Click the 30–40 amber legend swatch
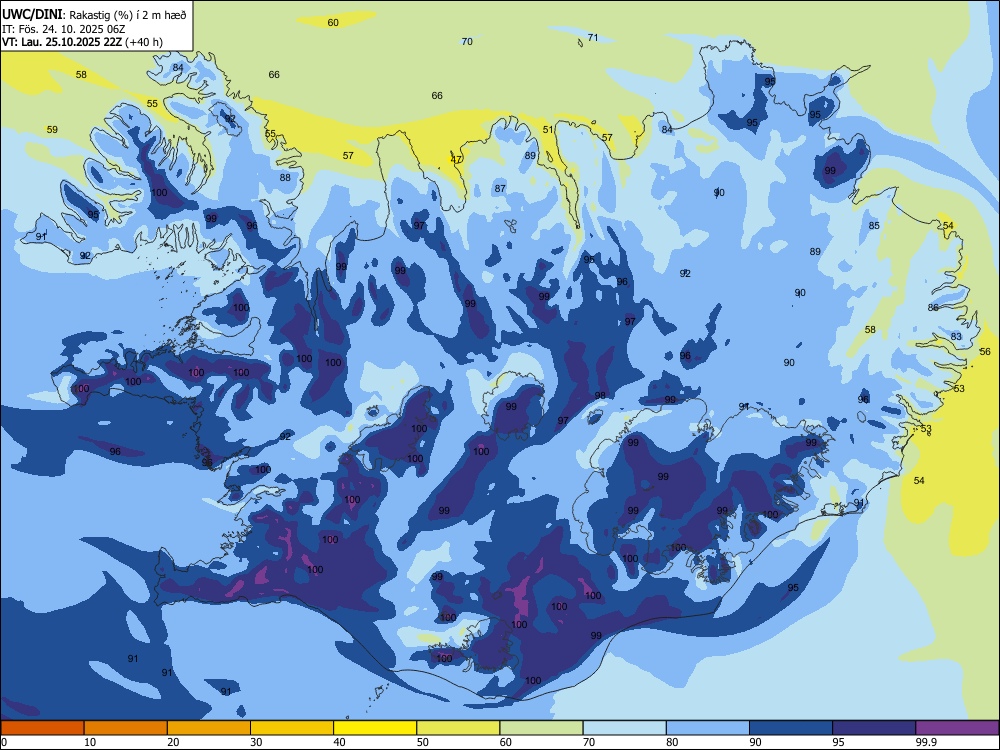The height and width of the screenshot is (750, 1000). coord(292,728)
